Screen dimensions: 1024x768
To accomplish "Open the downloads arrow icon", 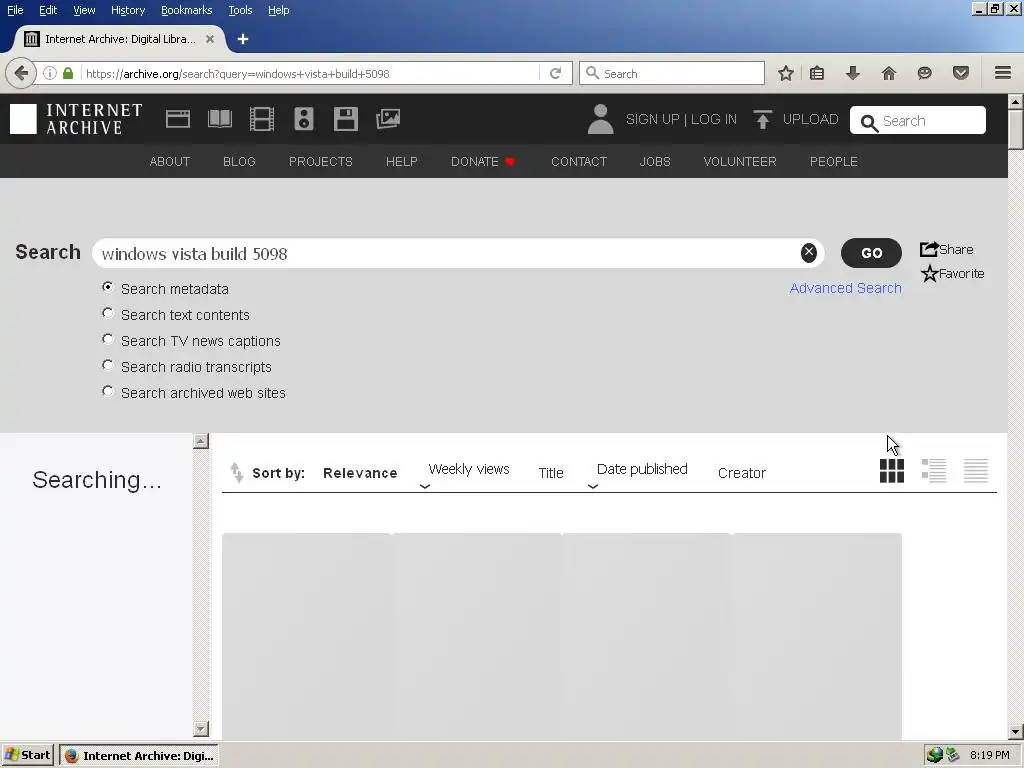I will 853,73.
